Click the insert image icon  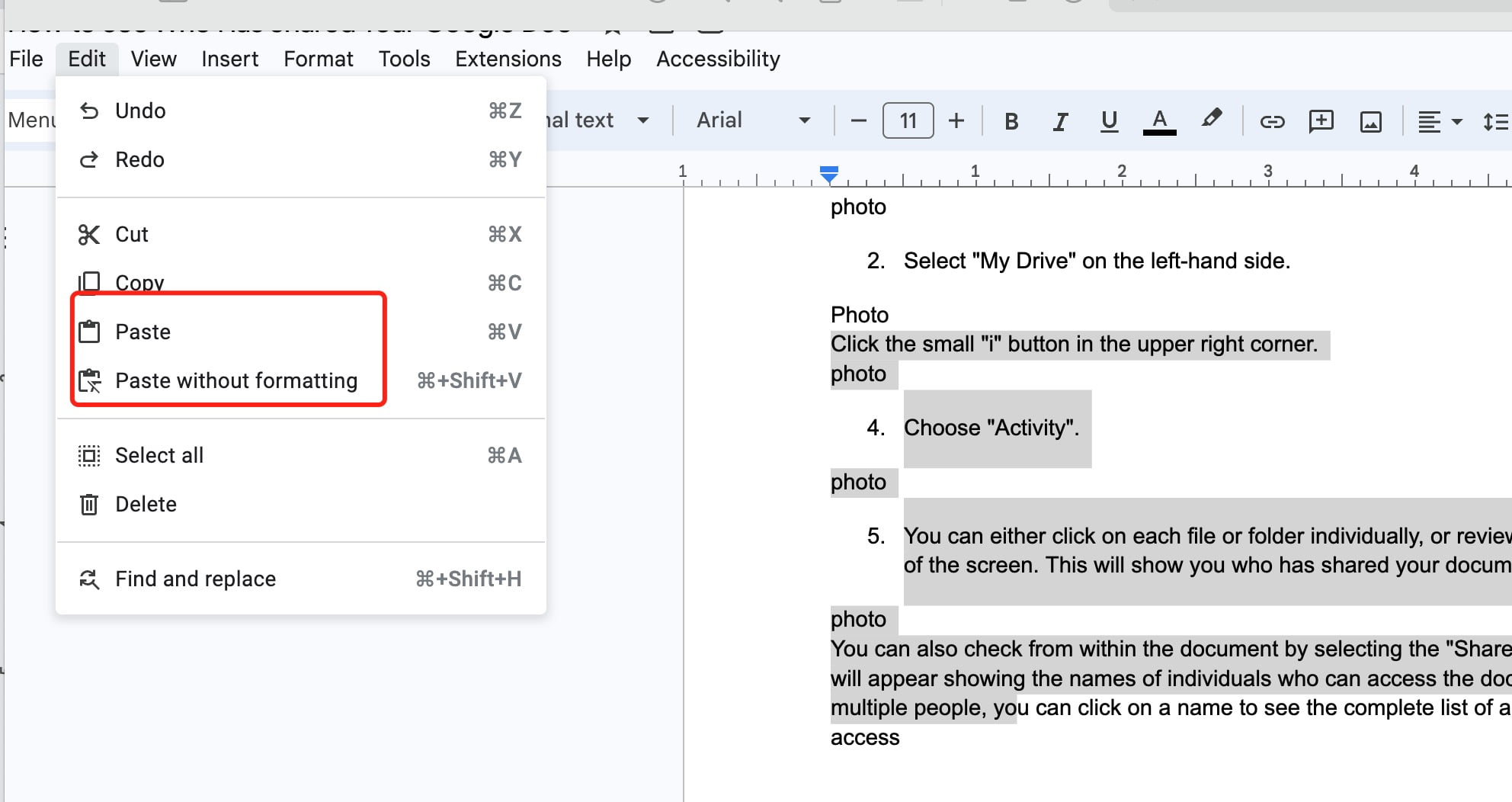(1370, 121)
